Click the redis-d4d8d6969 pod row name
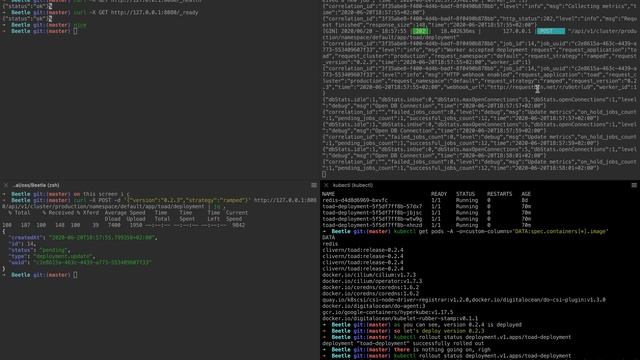The image size is (640, 360). point(355,200)
